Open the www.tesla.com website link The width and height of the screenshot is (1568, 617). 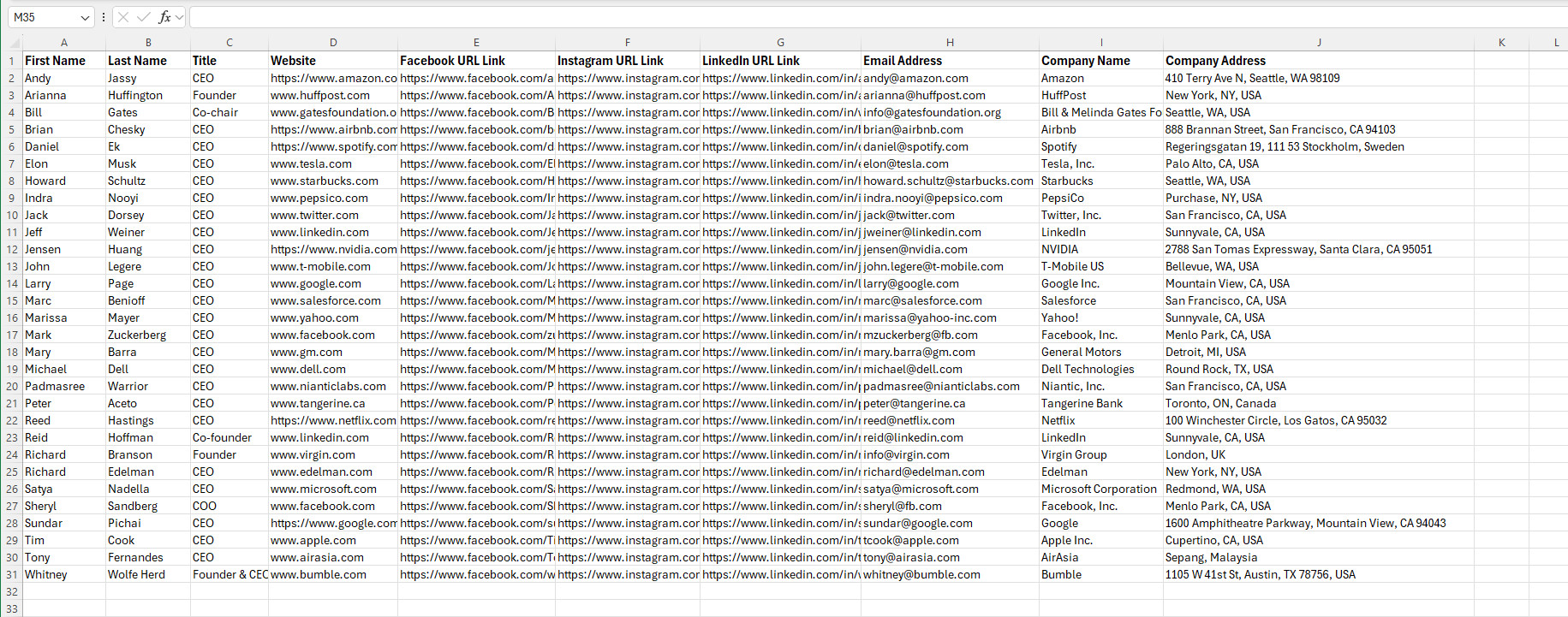click(x=311, y=163)
